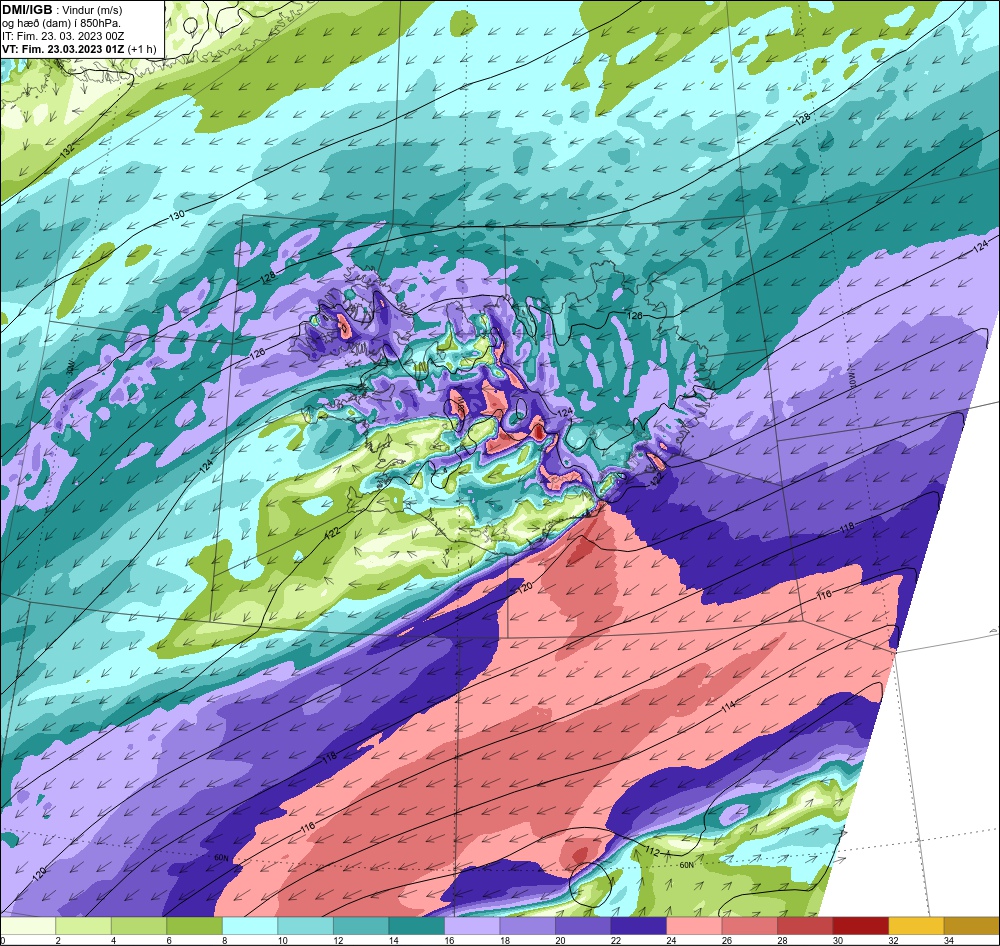Viewport: 1000px width, 946px height.
Task: Click the legend tick label 20
Action: click(560, 940)
